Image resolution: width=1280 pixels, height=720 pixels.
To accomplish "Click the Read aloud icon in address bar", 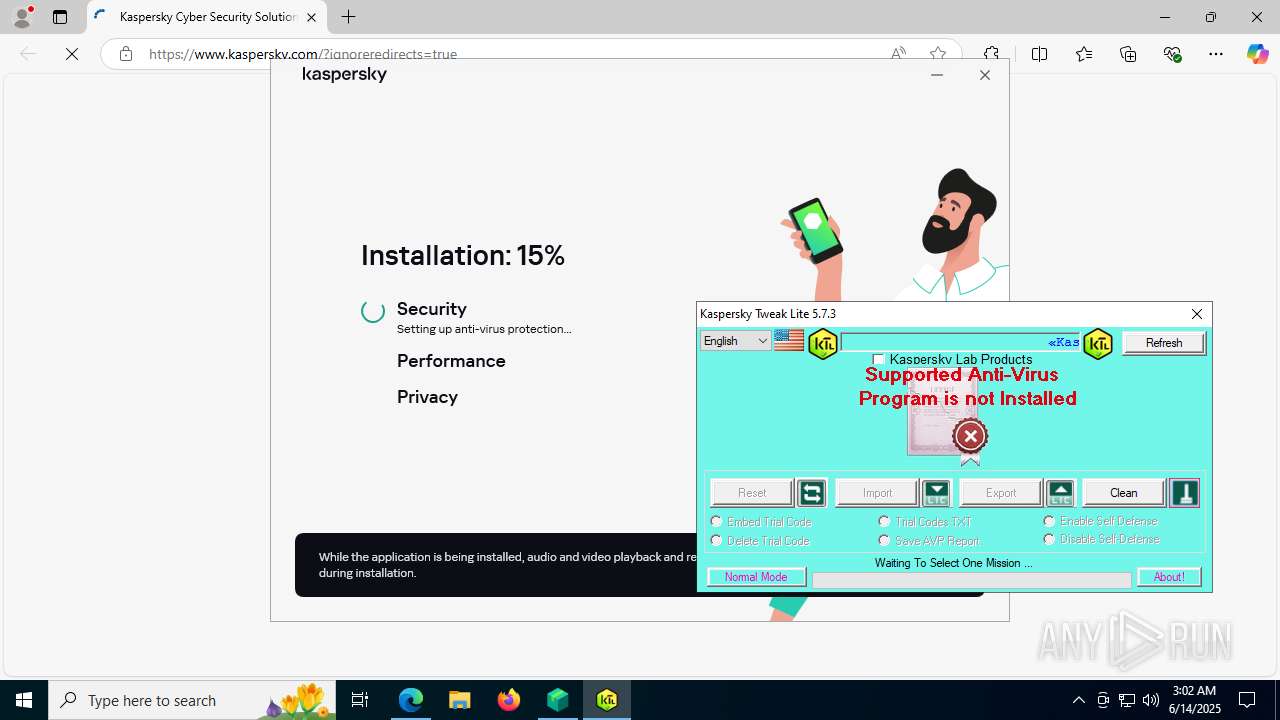I will pos(898,54).
